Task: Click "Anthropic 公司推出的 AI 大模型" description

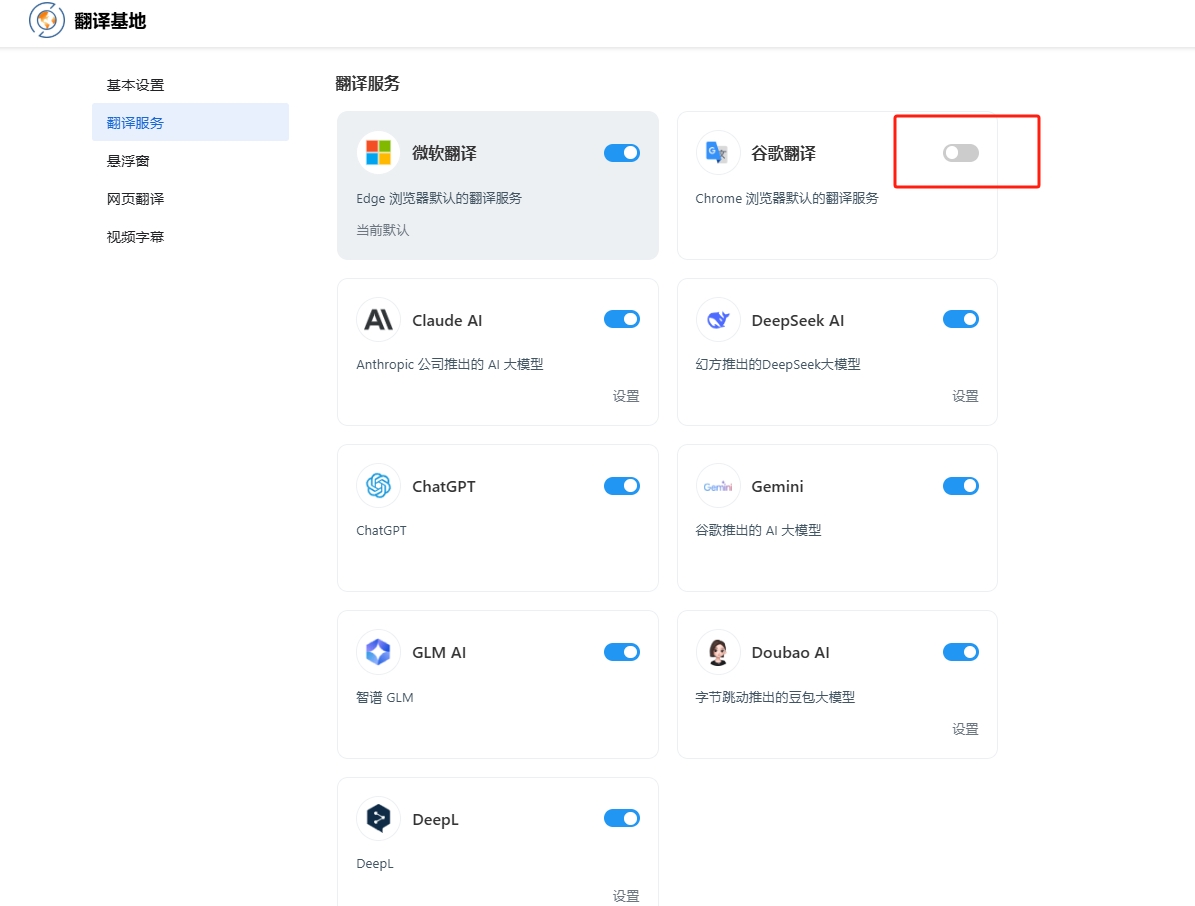Action: pos(450,364)
